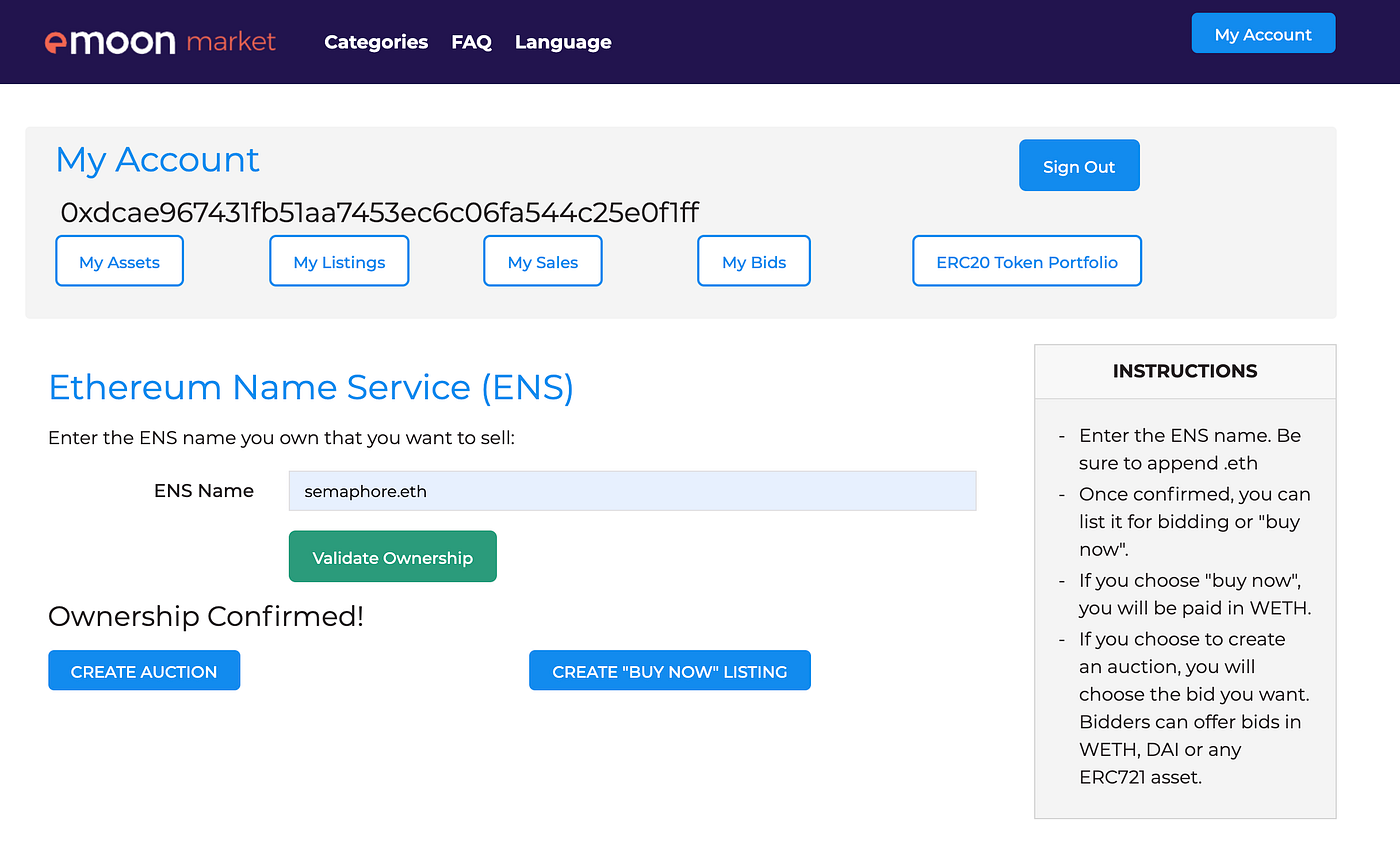Click the emoon market logo
Image resolution: width=1400 pixels, height=855 pixels.
[160, 42]
